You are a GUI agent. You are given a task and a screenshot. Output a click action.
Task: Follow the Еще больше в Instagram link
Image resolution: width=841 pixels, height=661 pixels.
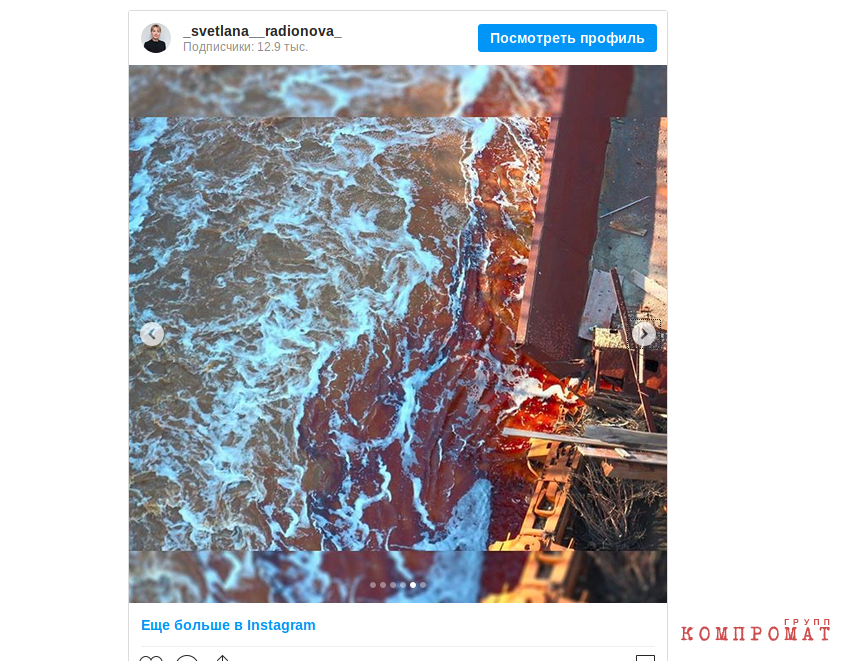(x=228, y=625)
